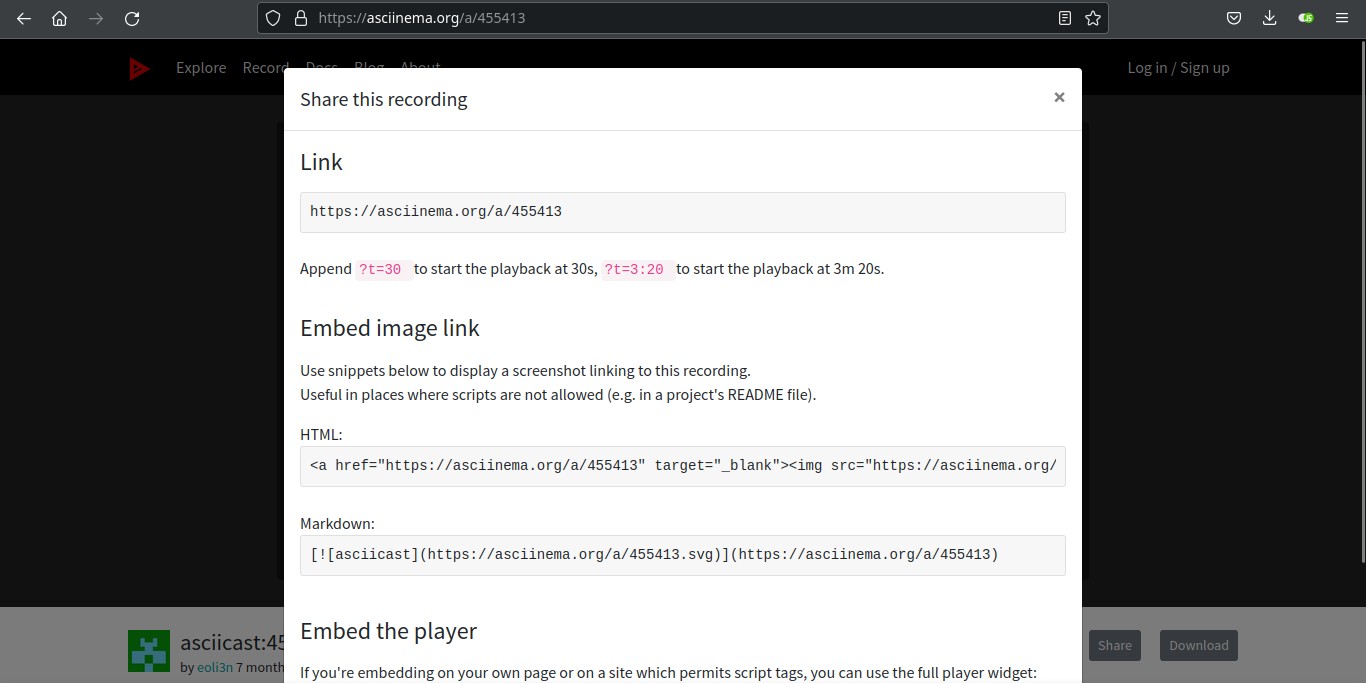Viewport: 1366px width, 683px height.
Task: Select the recording link field
Action: [683, 212]
